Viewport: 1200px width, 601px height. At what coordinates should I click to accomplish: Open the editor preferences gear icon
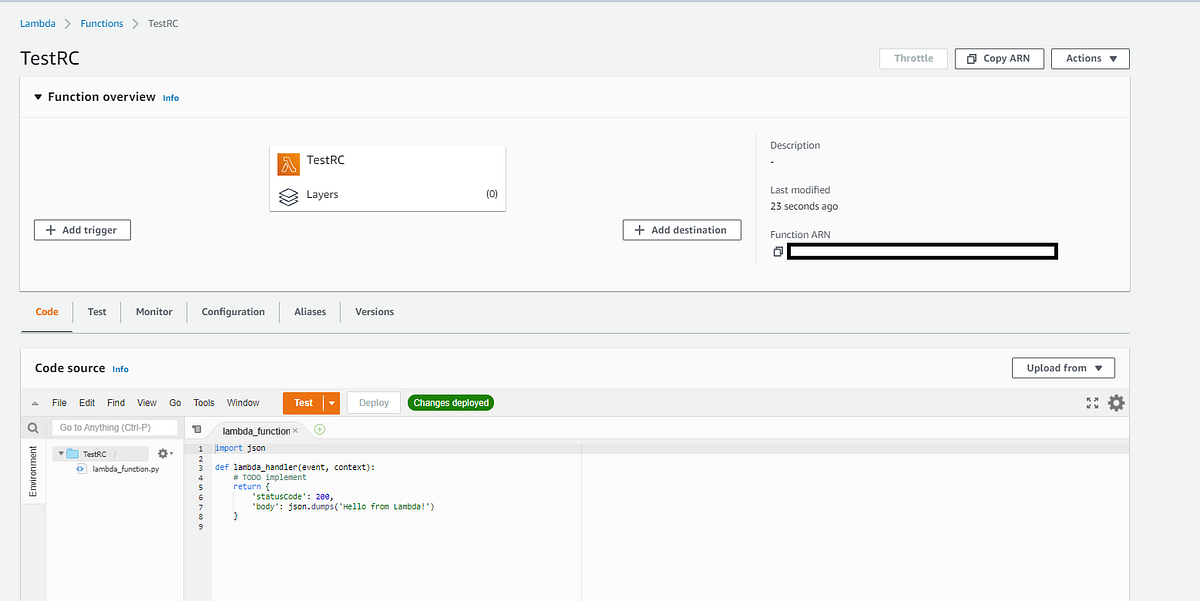[1116, 403]
